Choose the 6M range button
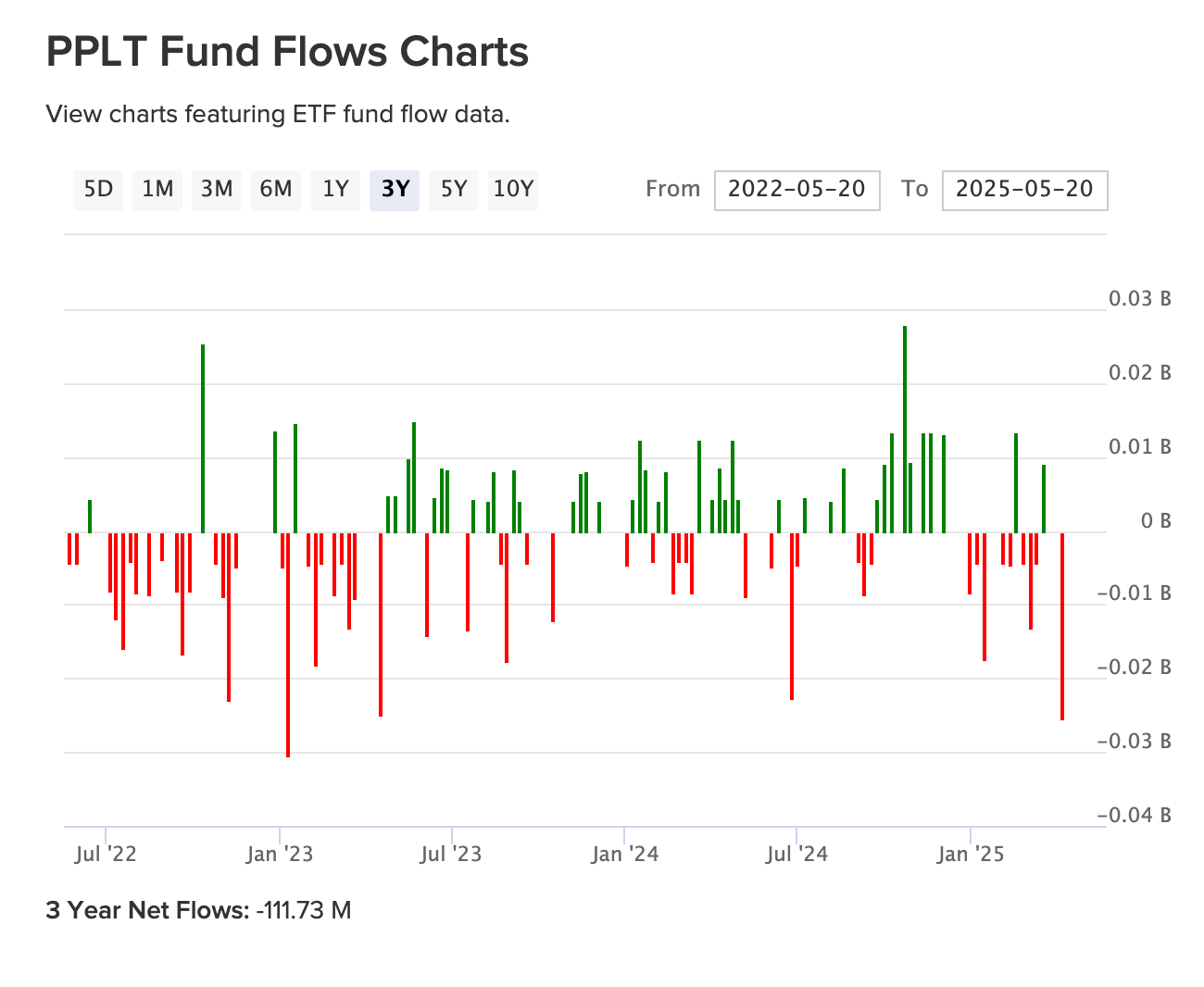This screenshot has height=987, width=1204. coord(276,190)
